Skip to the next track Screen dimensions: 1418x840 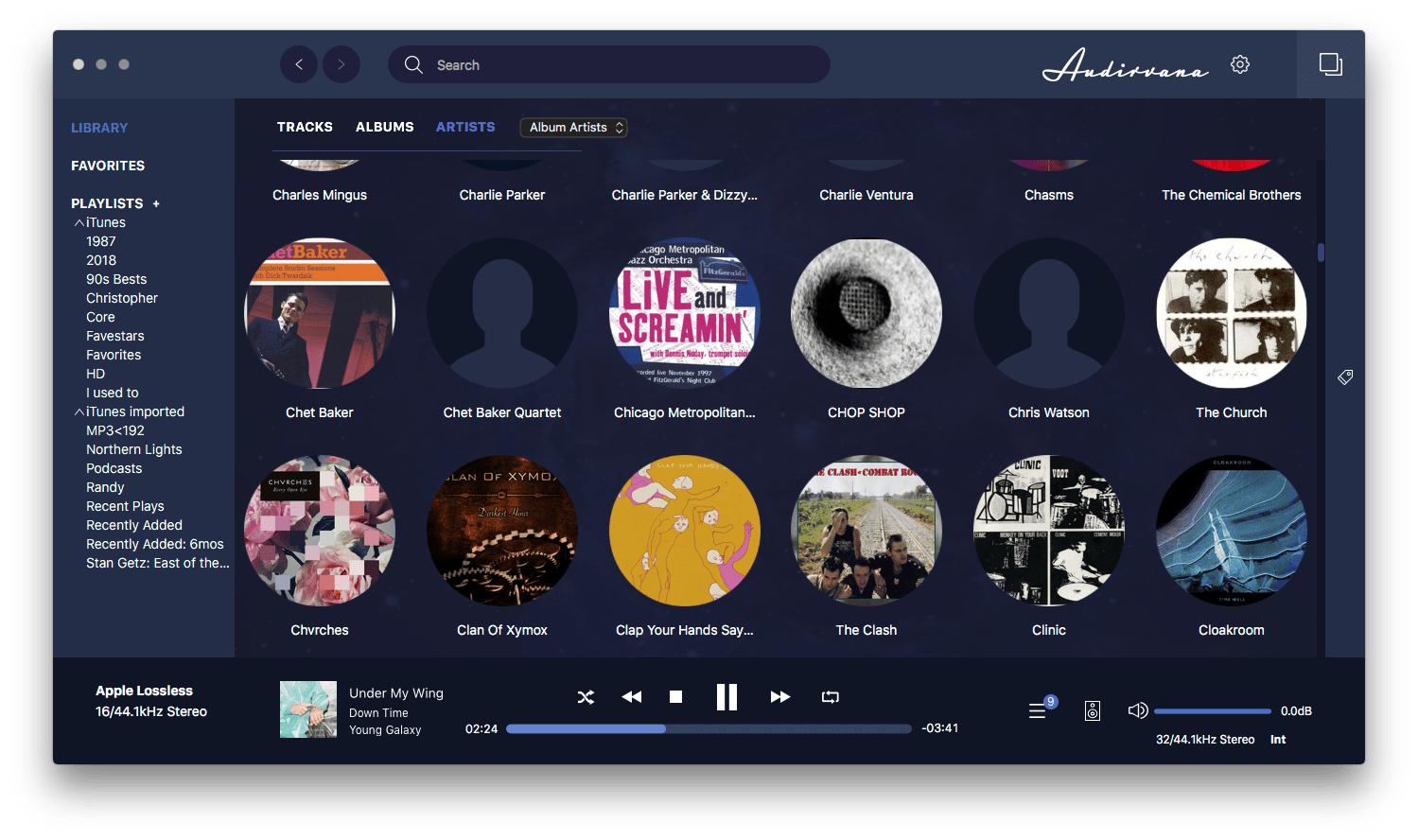(x=780, y=697)
